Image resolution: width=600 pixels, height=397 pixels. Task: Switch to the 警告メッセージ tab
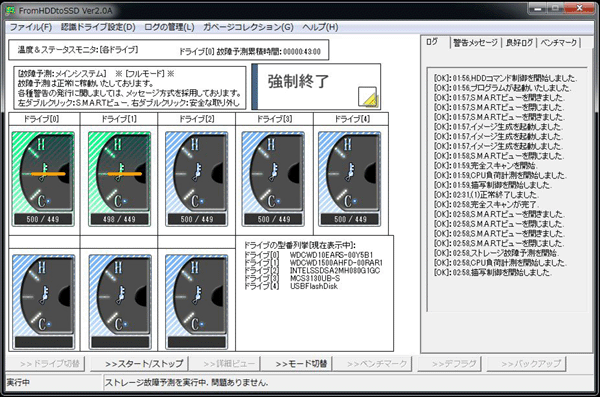coord(475,43)
